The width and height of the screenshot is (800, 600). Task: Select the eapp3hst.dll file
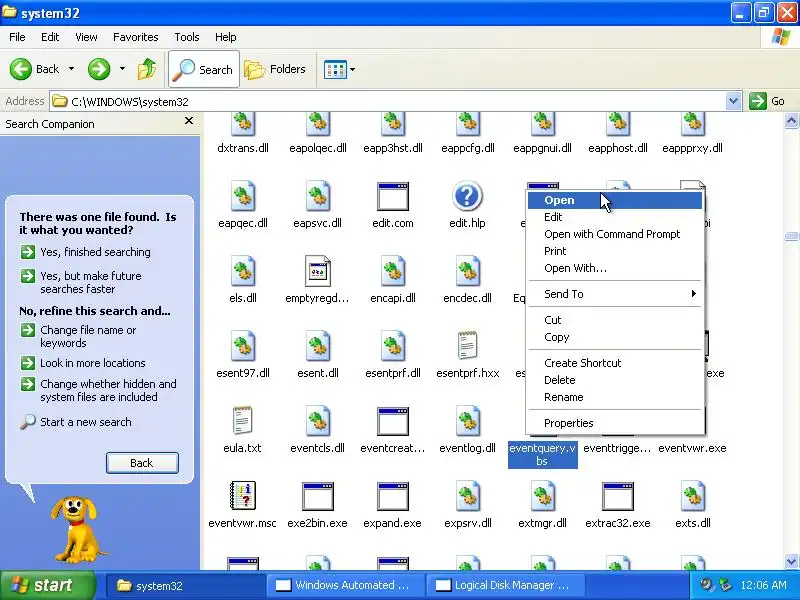coord(393,134)
